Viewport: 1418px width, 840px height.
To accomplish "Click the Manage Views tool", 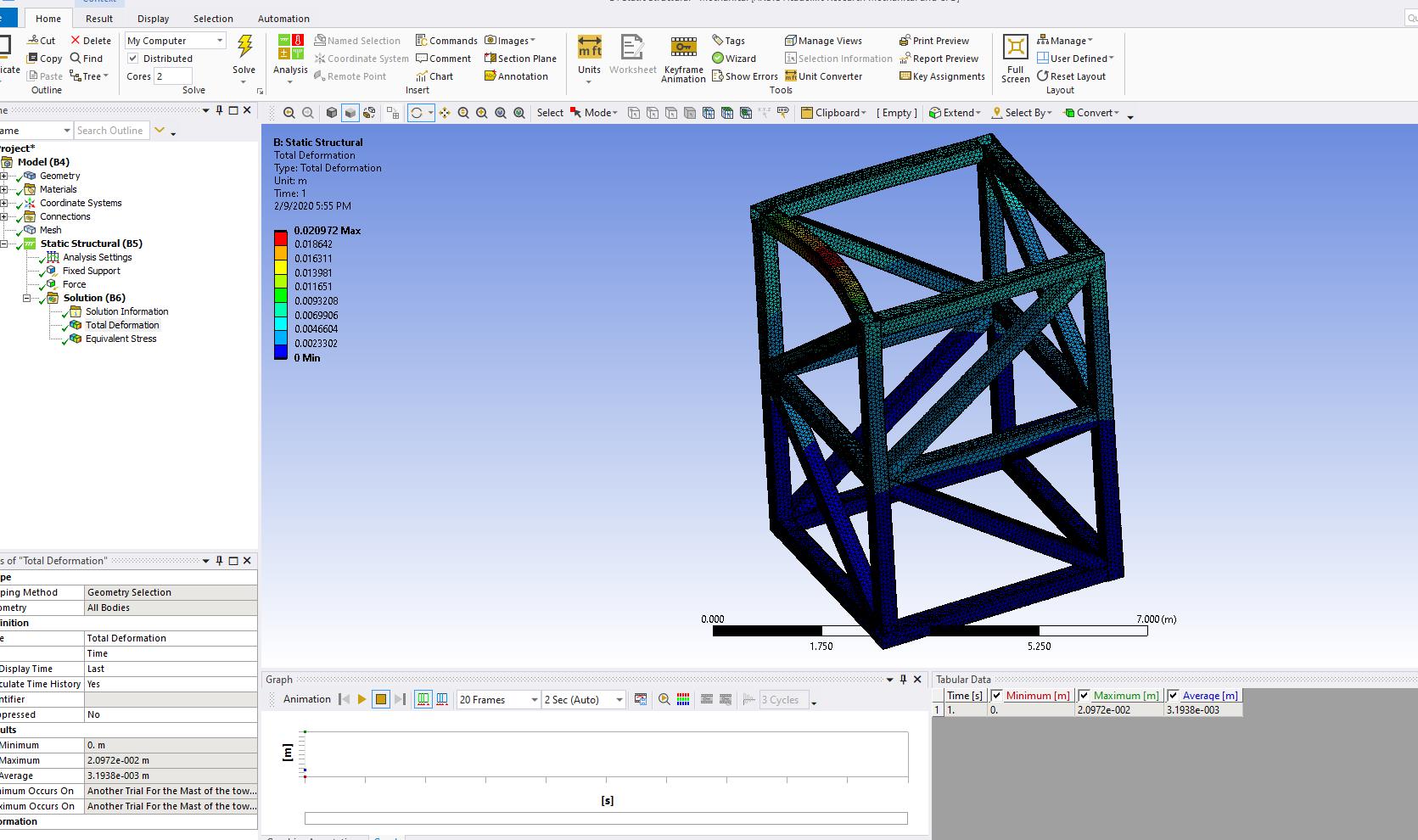I will click(x=823, y=41).
